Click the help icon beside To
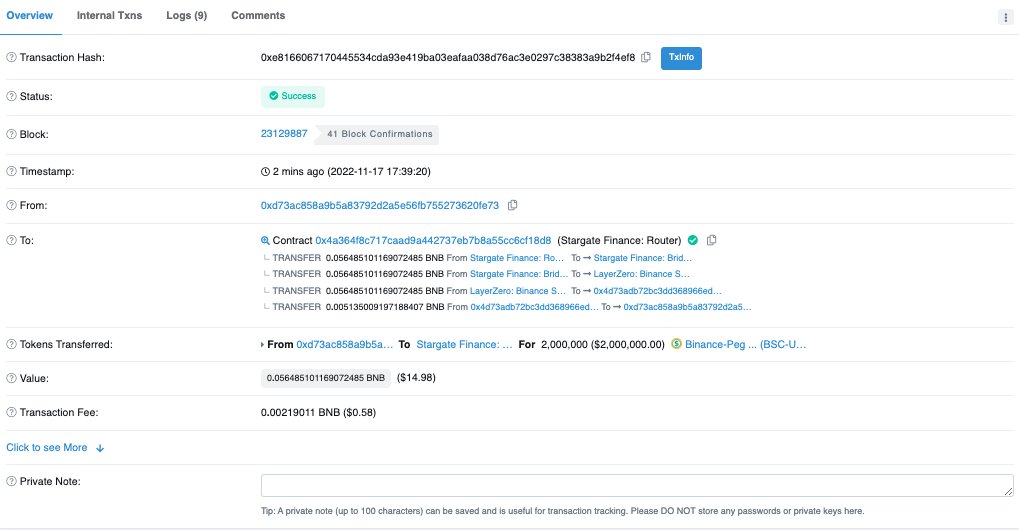 (x=11, y=240)
